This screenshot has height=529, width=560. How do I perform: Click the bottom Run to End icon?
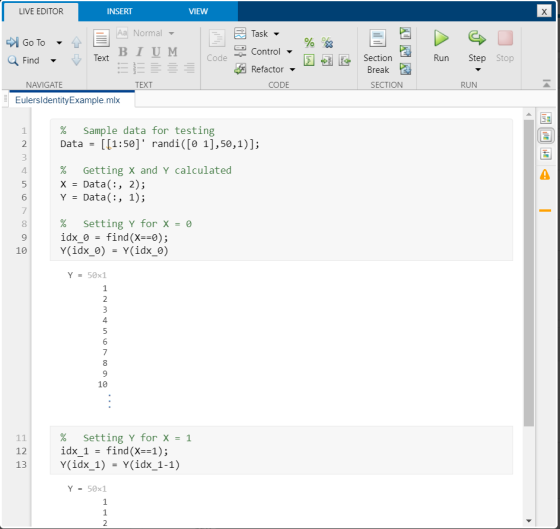coord(405,68)
